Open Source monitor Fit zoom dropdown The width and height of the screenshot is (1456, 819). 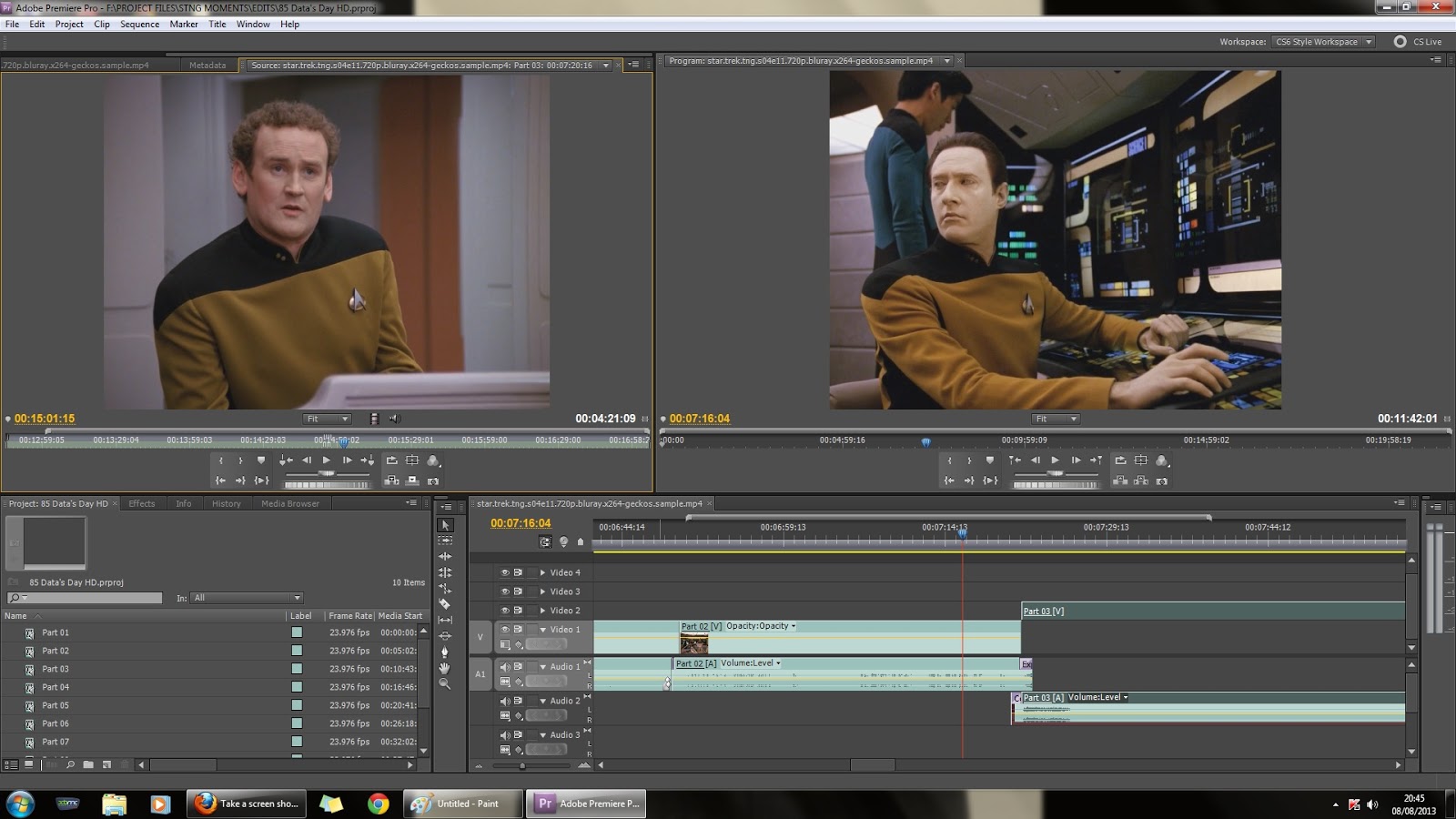coord(328,419)
